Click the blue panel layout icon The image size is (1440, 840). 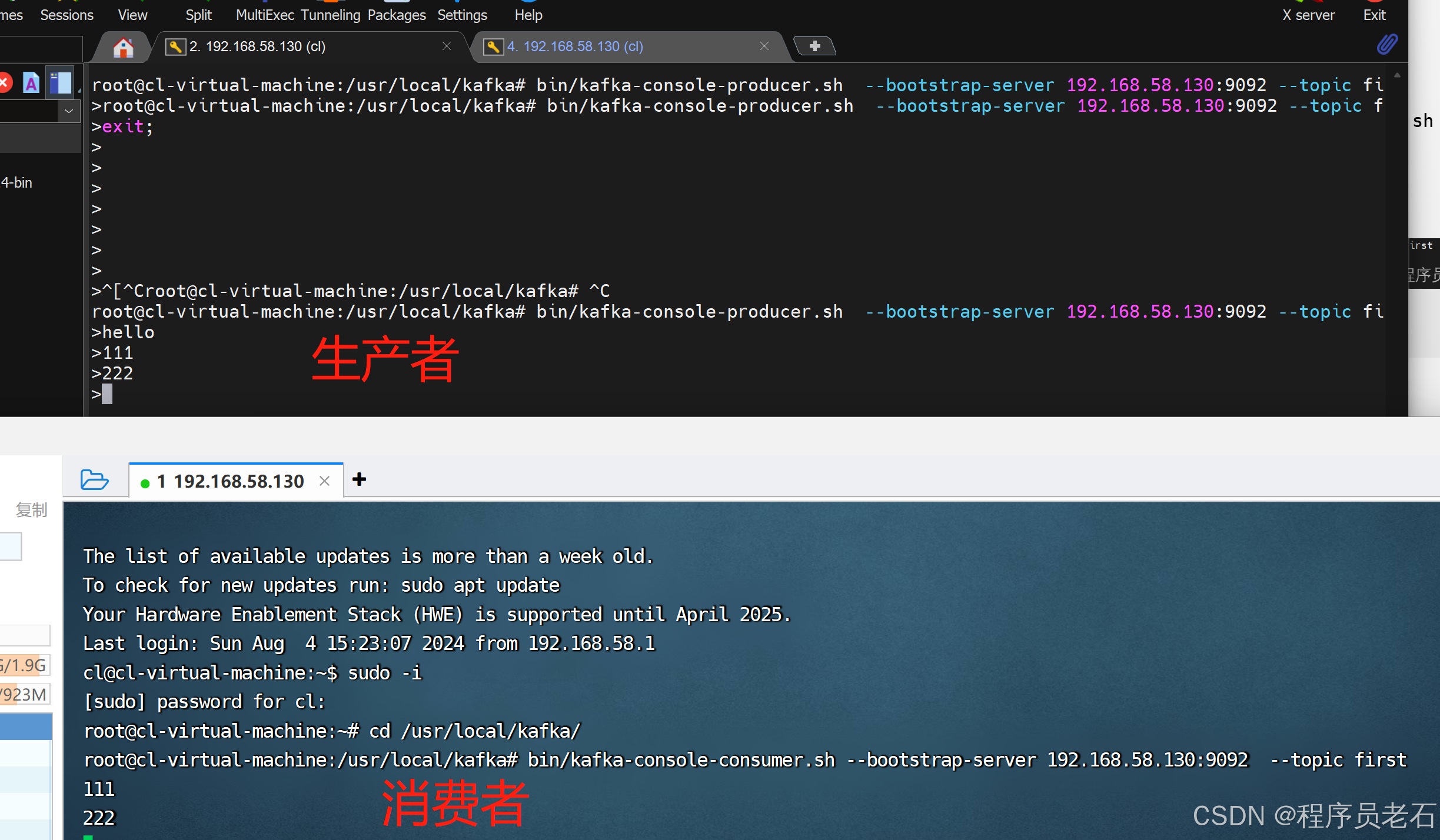[x=60, y=83]
